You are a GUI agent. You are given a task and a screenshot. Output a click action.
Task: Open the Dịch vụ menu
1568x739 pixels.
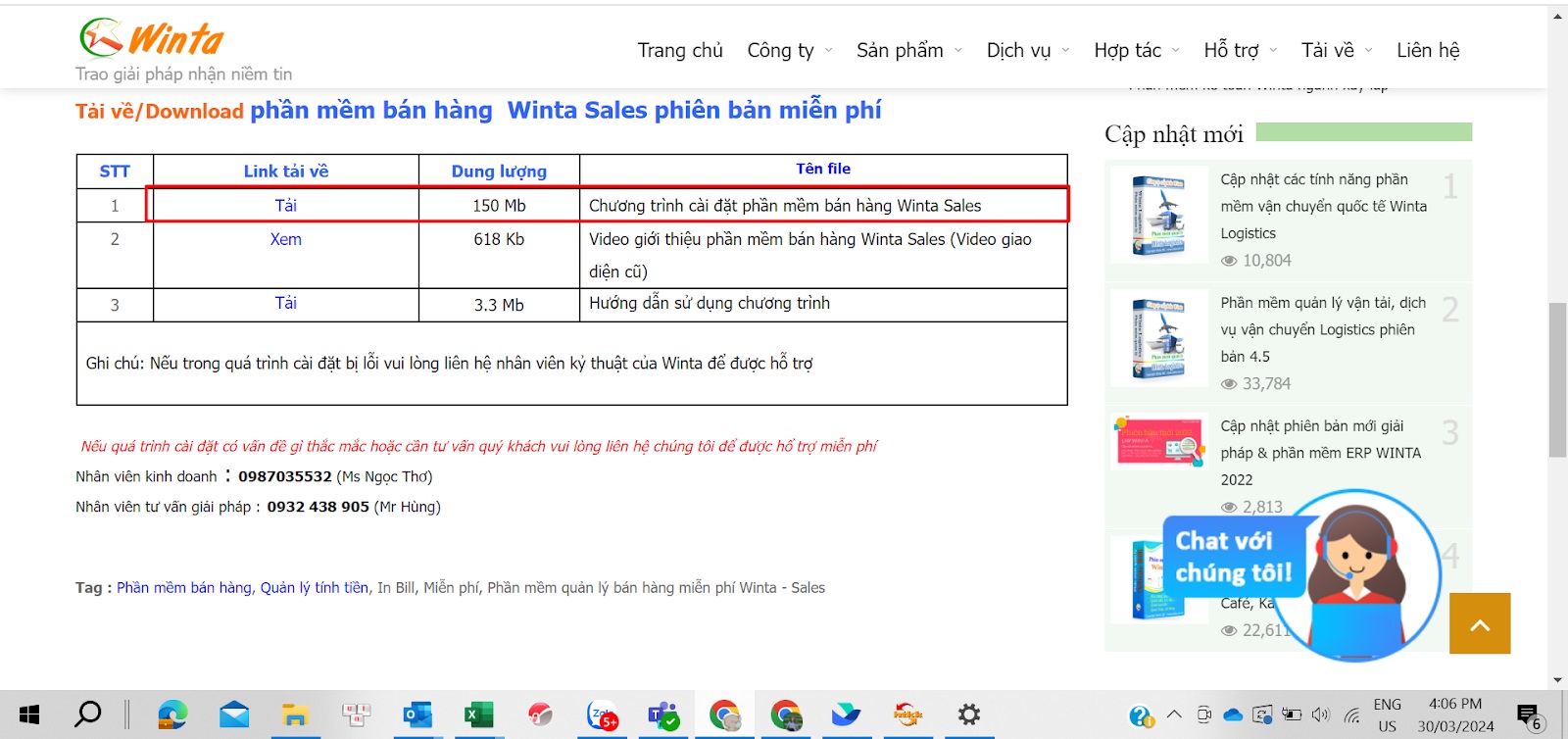[1018, 50]
